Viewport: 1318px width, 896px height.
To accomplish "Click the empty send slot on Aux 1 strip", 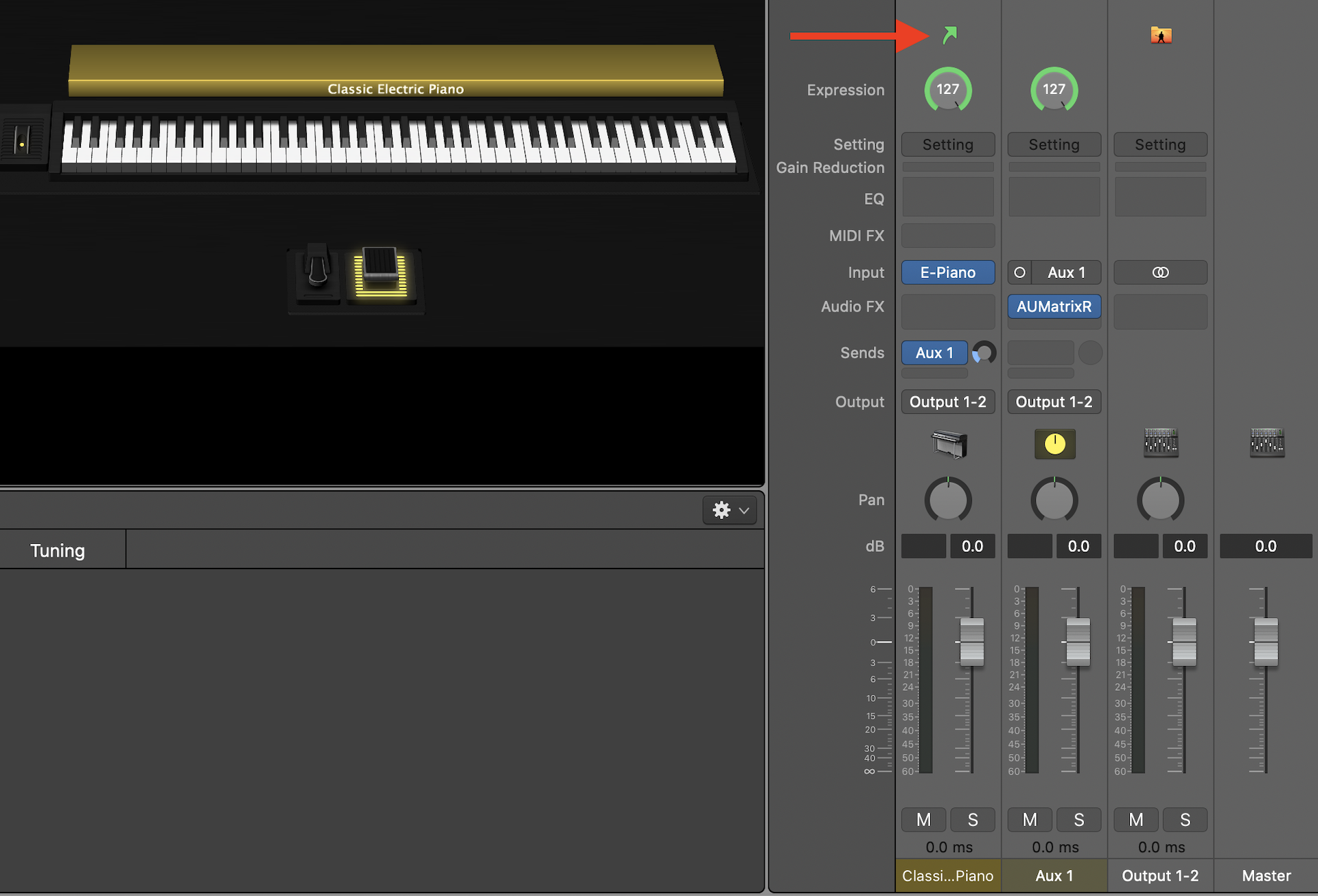I will (x=1041, y=353).
